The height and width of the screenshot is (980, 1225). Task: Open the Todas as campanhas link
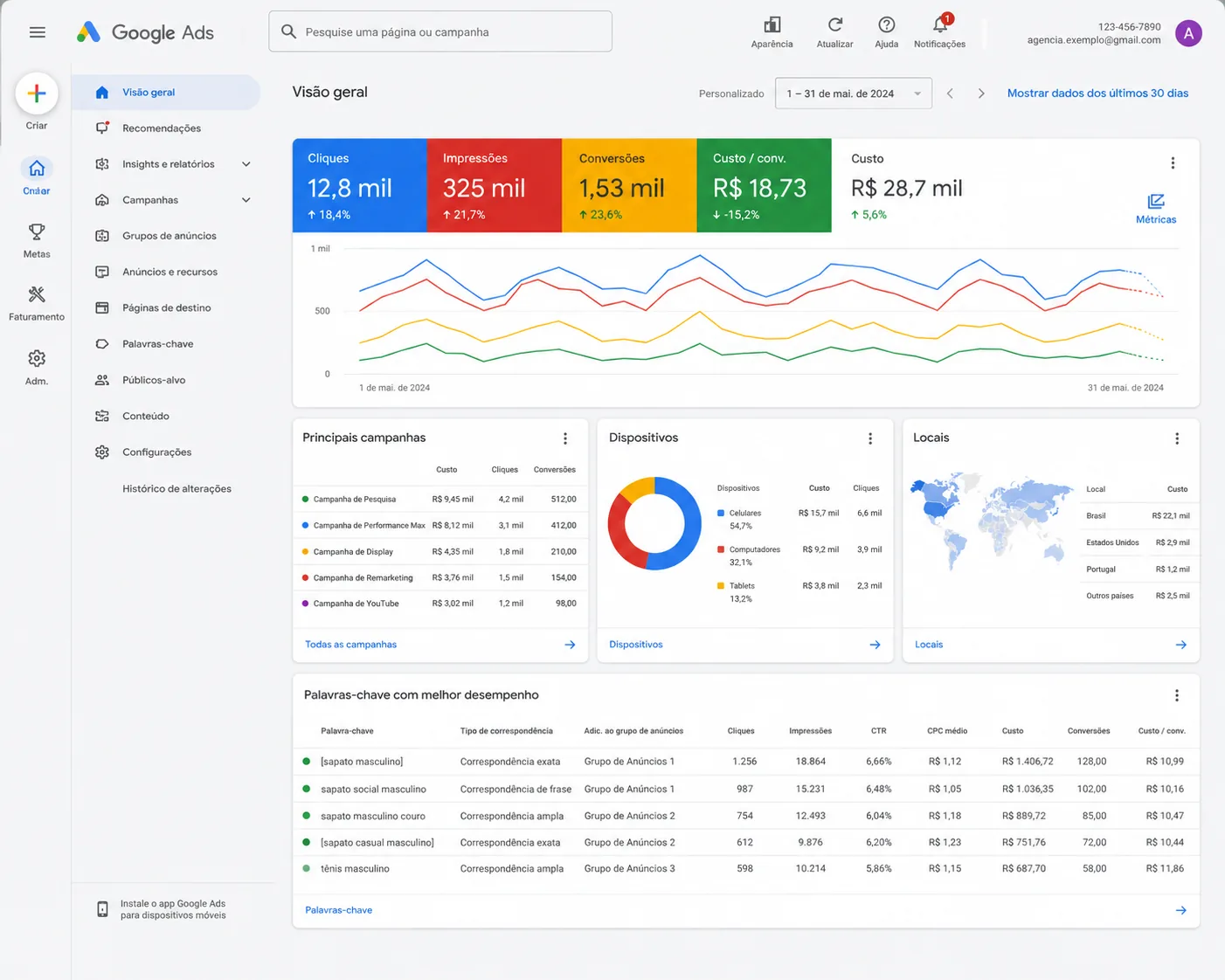pos(350,645)
